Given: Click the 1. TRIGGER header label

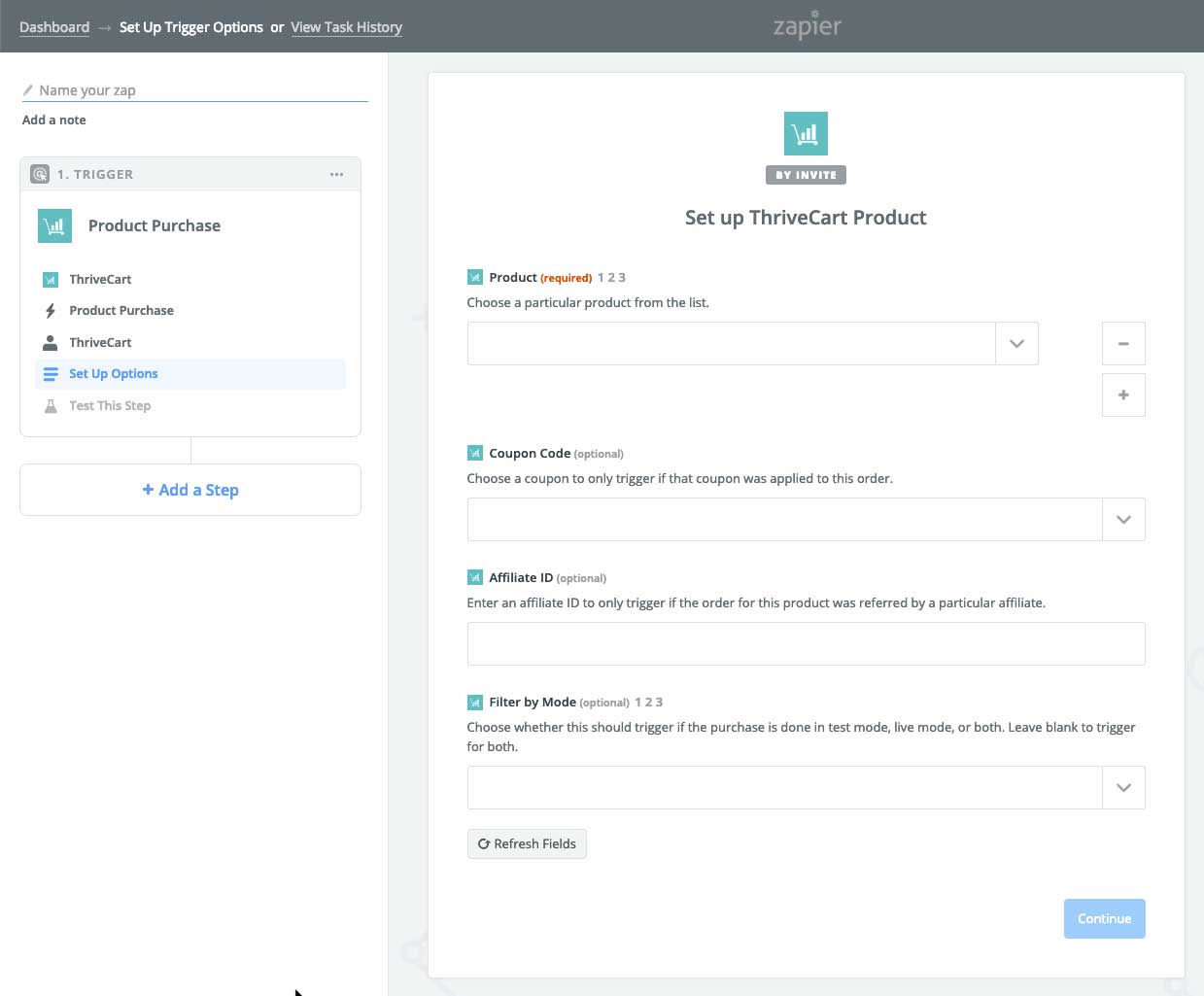Looking at the screenshot, I should point(95,175).
